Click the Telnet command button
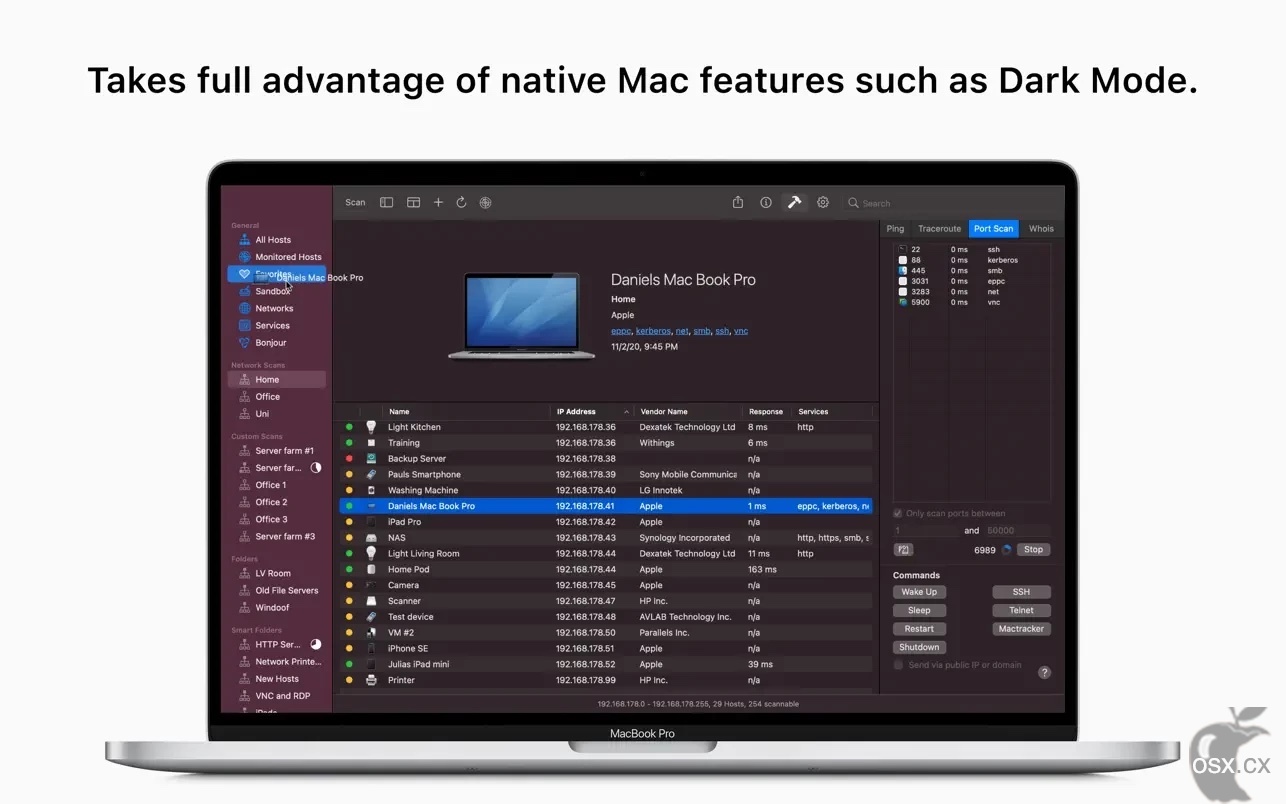The height and width of the screenshot is (804, 1286). 1021,610
